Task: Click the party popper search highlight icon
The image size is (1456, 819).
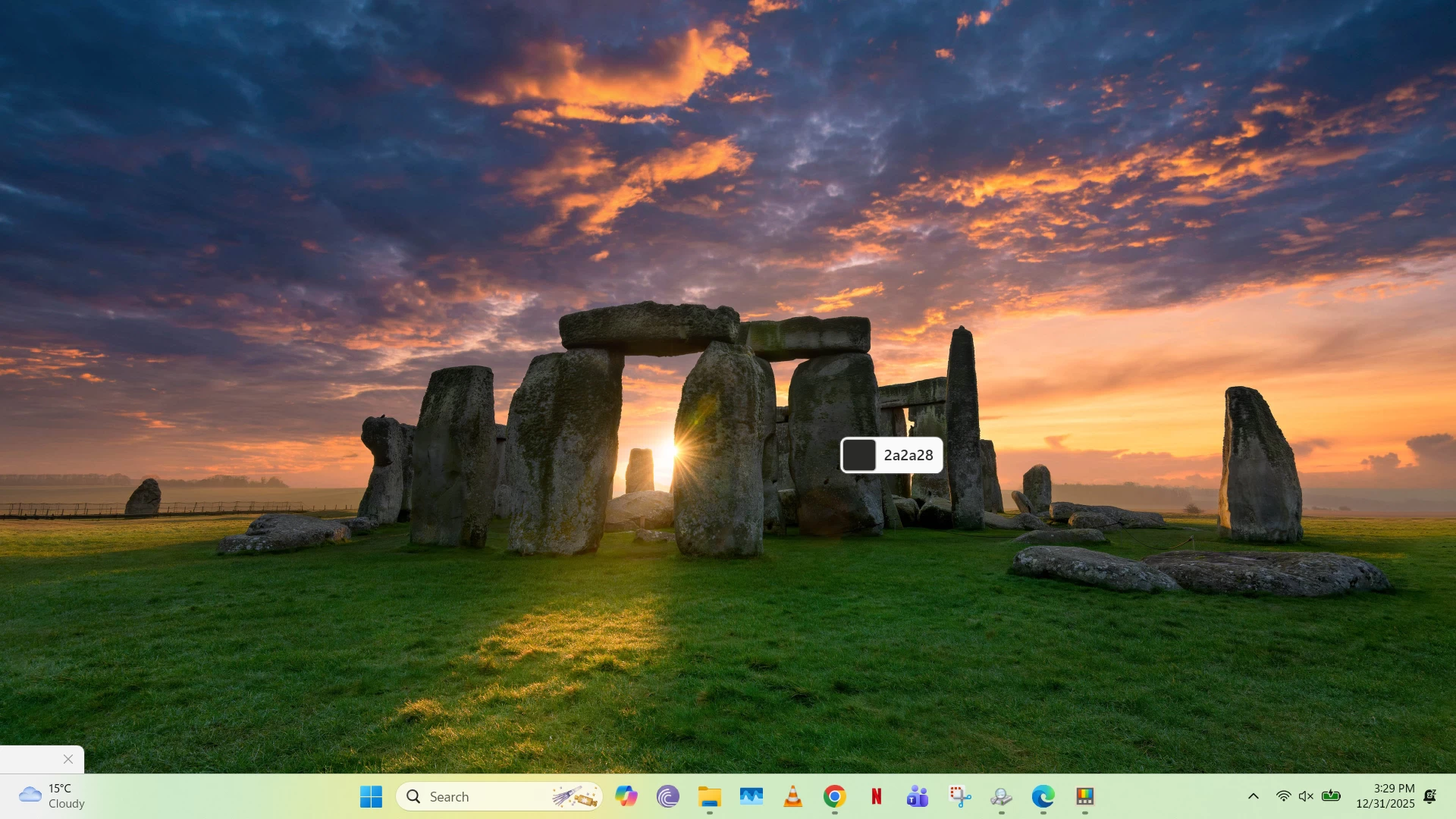Action: (574, 796)
